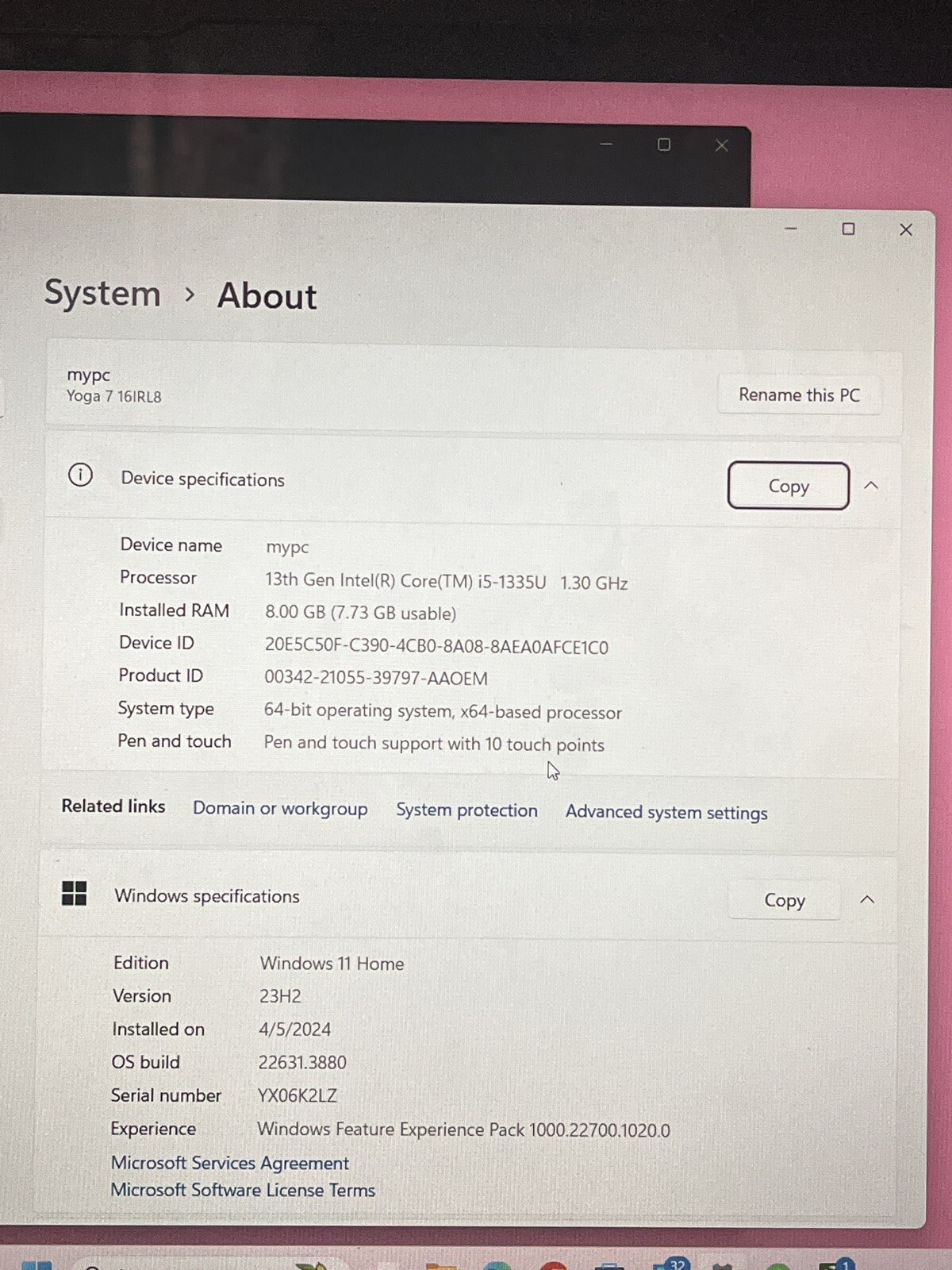Click the Edition value Windows 11 Home
Image resolution: width=952 pixels, height=1270 pixels.
pos(332,964)
